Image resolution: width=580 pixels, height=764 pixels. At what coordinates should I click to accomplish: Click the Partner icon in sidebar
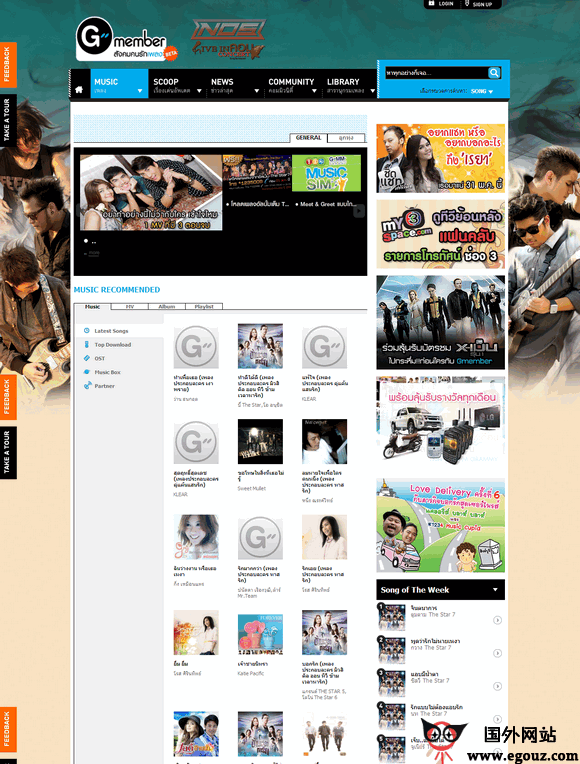87,385
